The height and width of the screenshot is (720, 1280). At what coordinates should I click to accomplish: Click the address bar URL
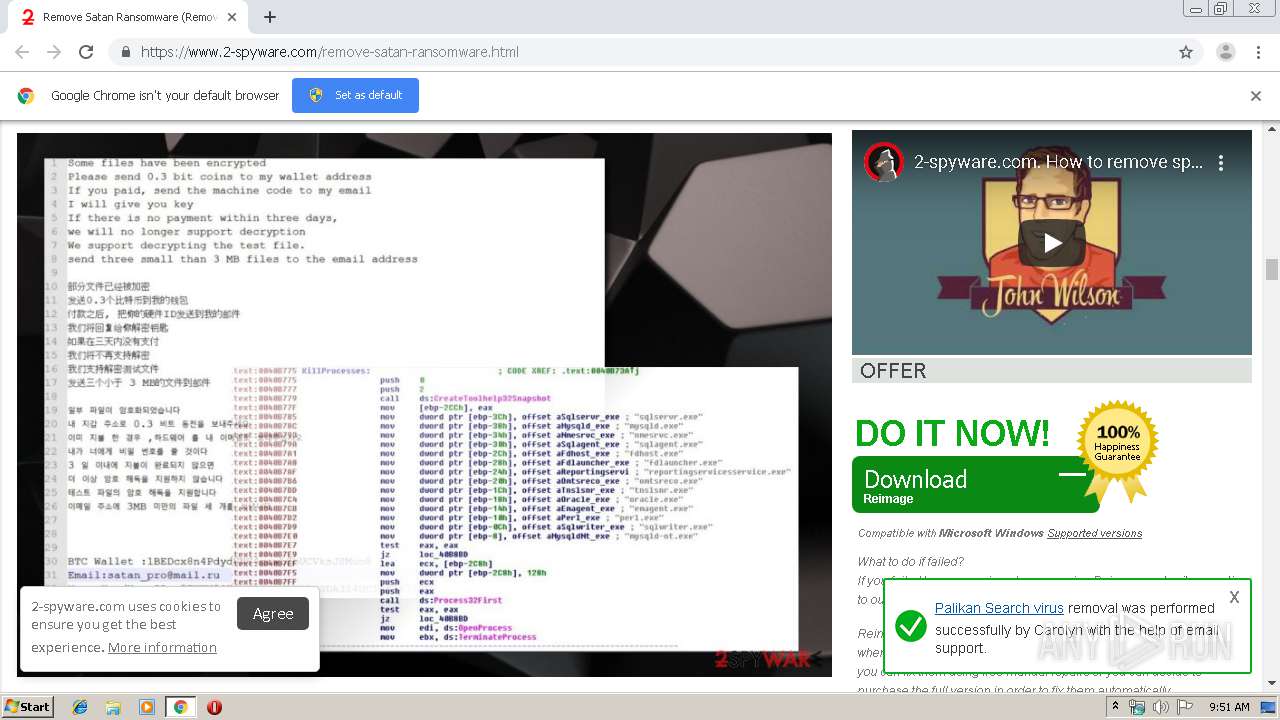(x=330, y=52)
